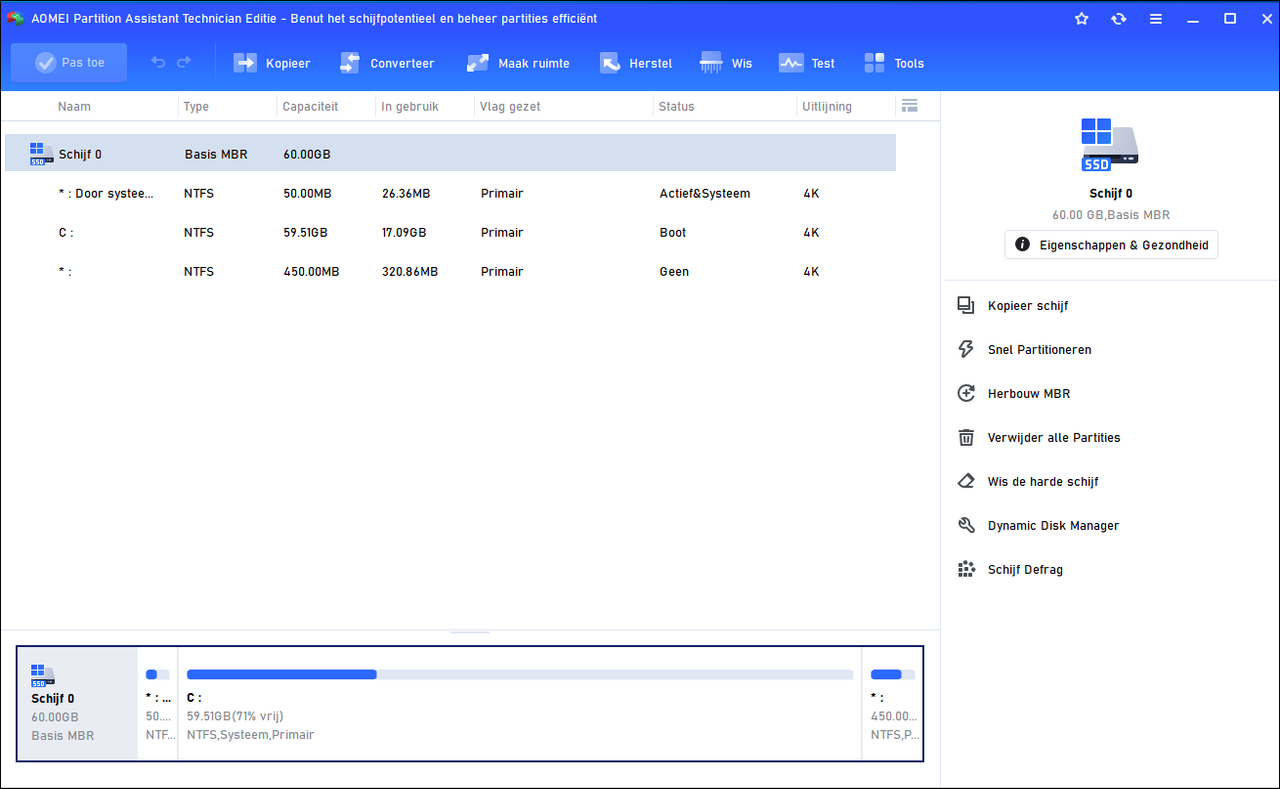Image resolution: width=1280 pixels, height=789 pixels.
Task: Click the Pas toe apply button
Action: tap(69, 63)
